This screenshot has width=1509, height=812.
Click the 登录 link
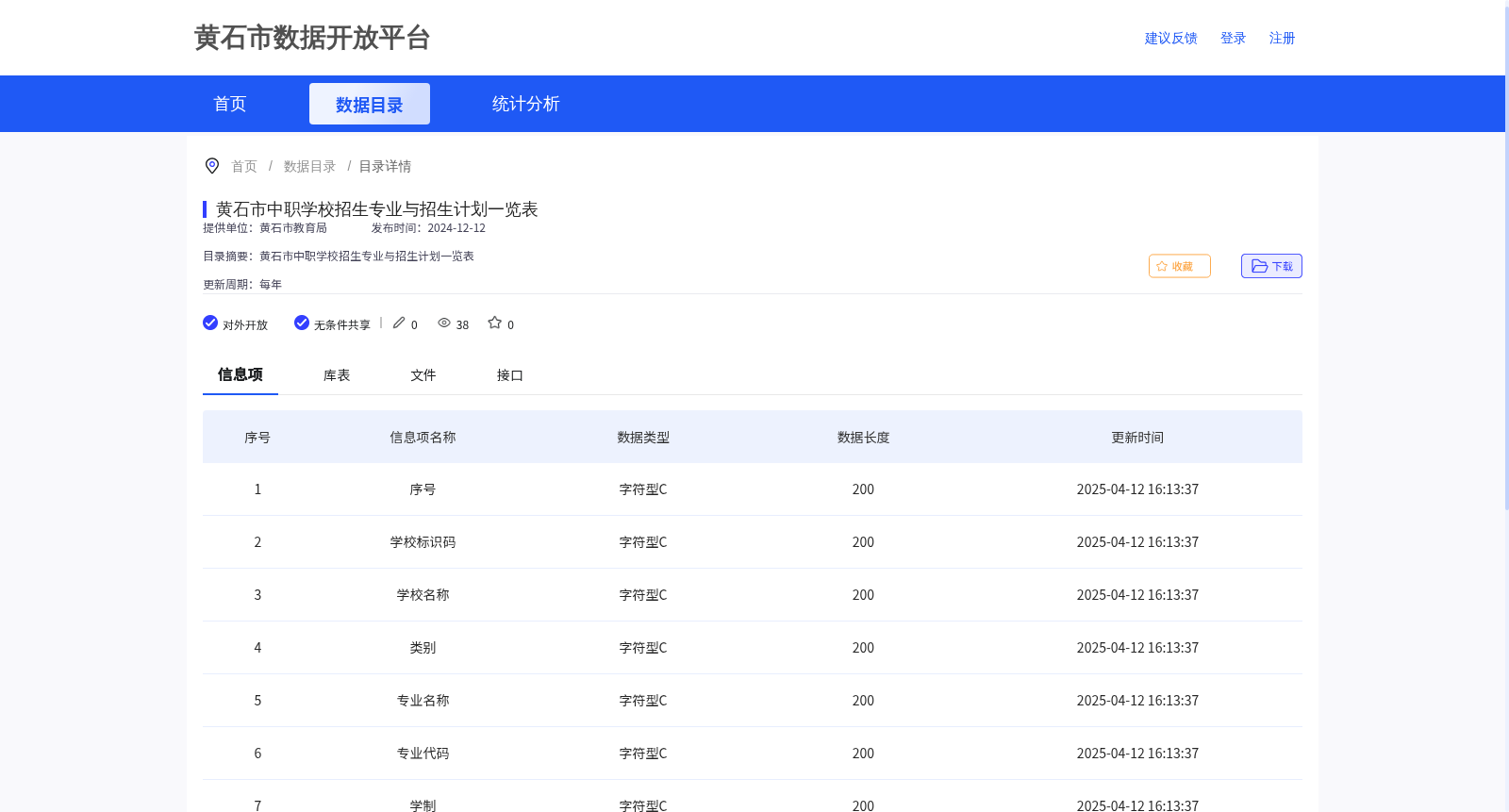tap(1234, 38)
